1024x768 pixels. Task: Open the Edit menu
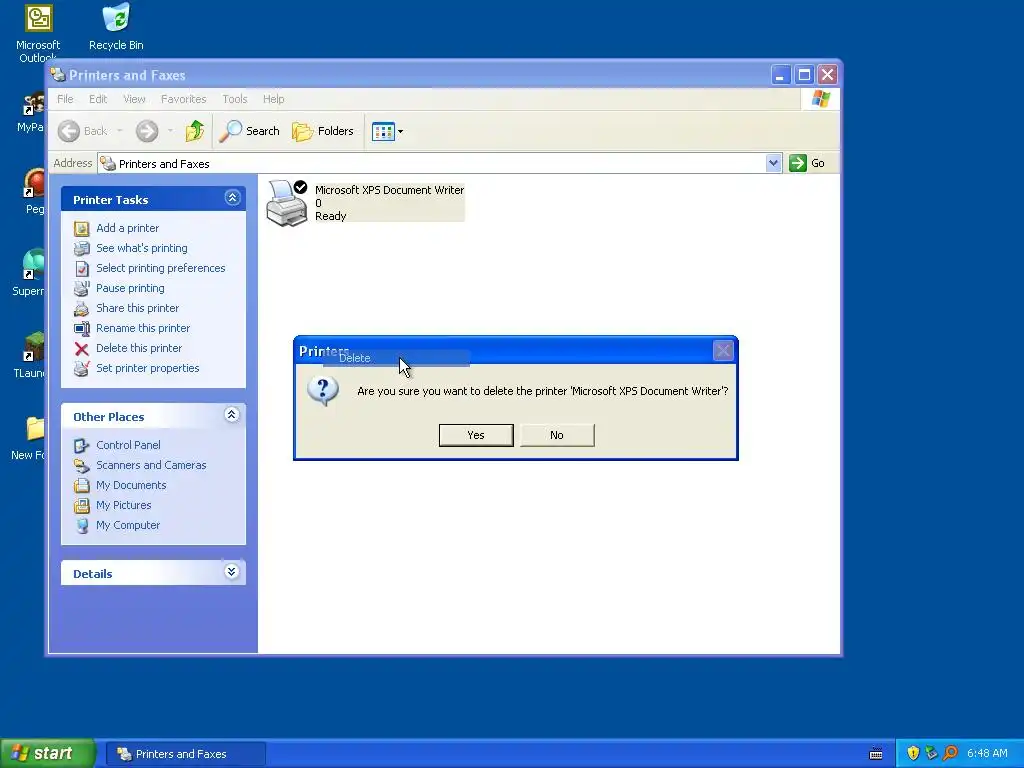[98, 99]
